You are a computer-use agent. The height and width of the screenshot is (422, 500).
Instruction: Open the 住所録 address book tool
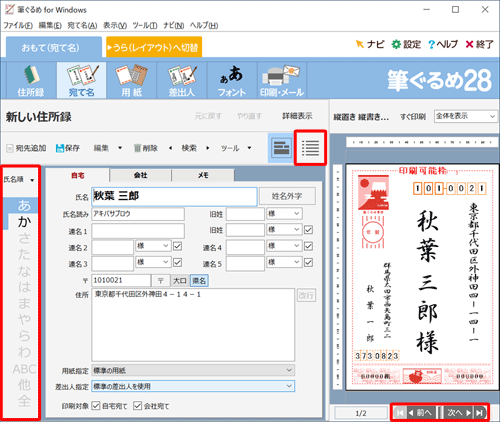(31, 80)
